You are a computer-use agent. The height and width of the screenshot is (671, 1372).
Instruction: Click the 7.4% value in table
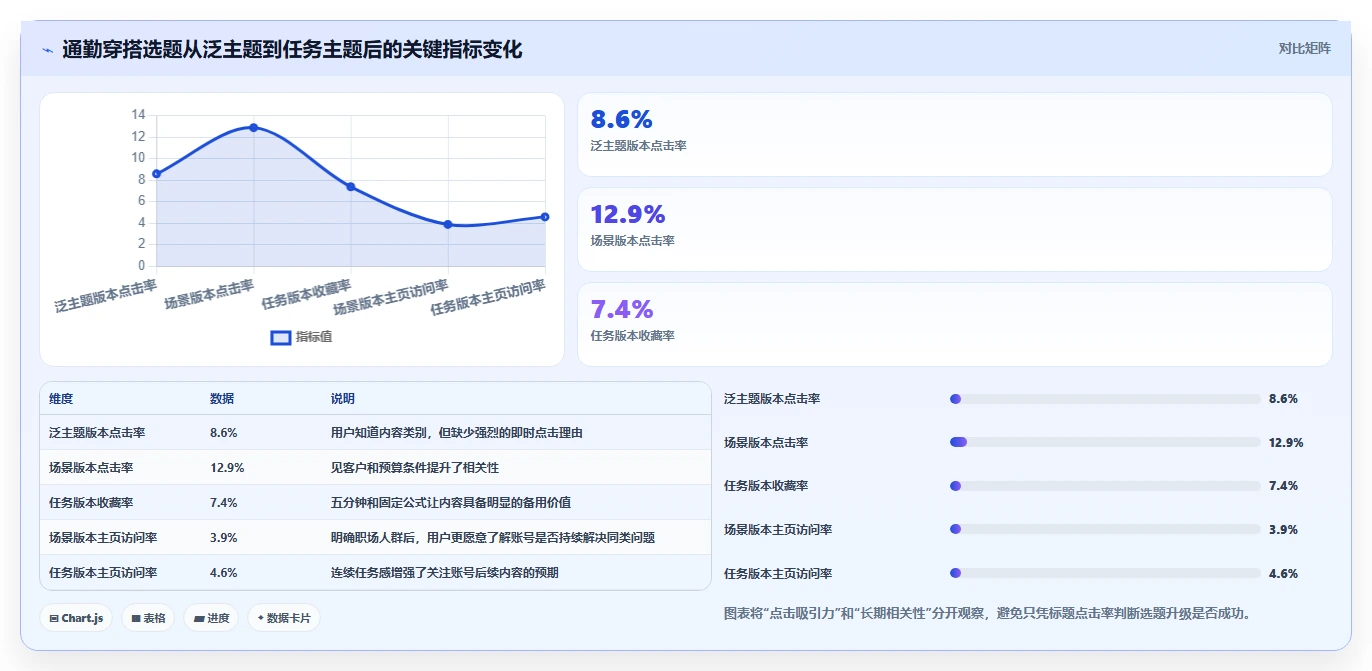pyautogui.click(x=223, y=502)
